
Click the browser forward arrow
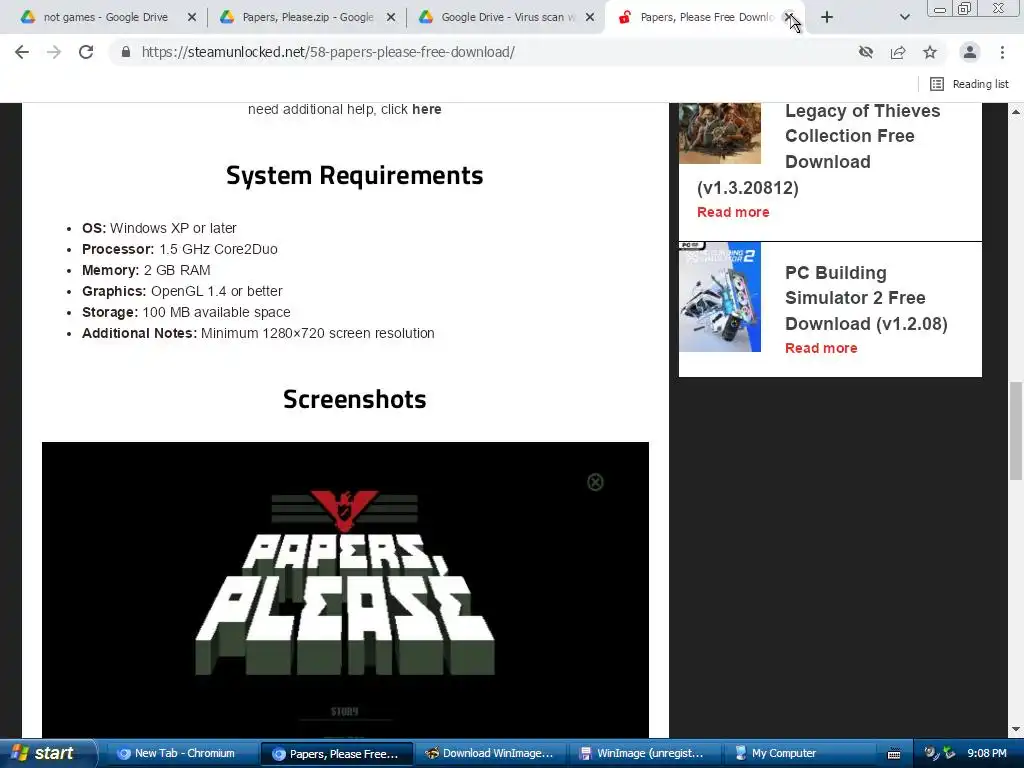pos(54,52)
